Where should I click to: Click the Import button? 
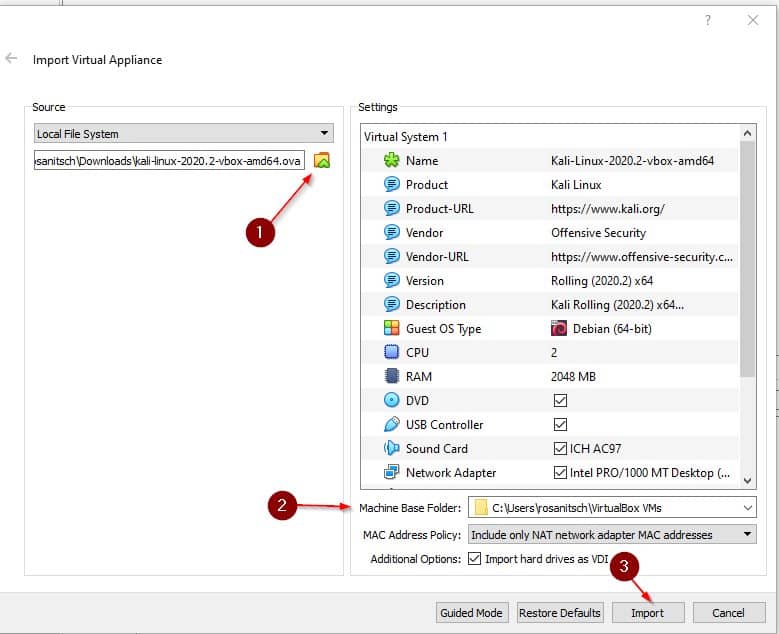pyautogui.click(x=649, y=613)
